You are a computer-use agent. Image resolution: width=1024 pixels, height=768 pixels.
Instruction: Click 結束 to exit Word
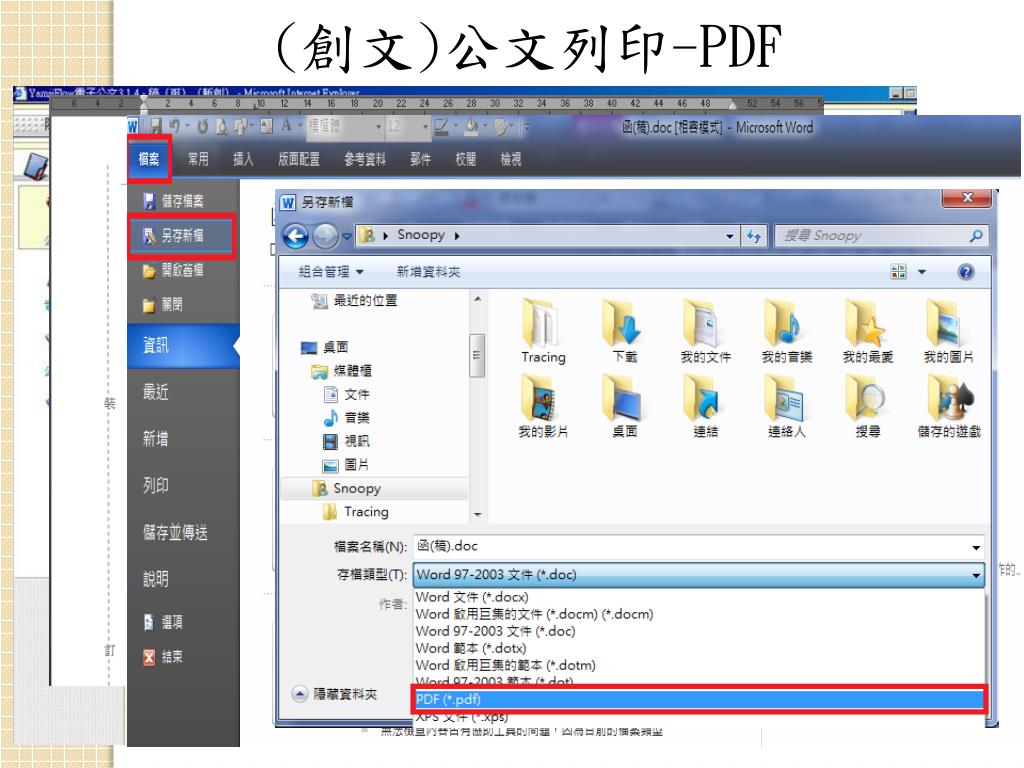point(163,656)
